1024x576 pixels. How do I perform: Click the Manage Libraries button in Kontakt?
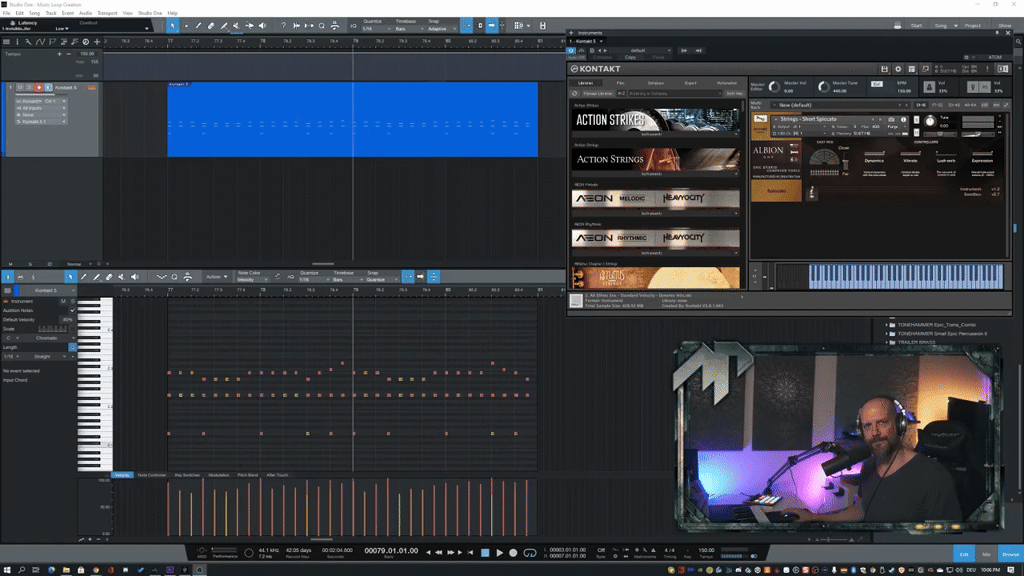[x=597, y=91]
